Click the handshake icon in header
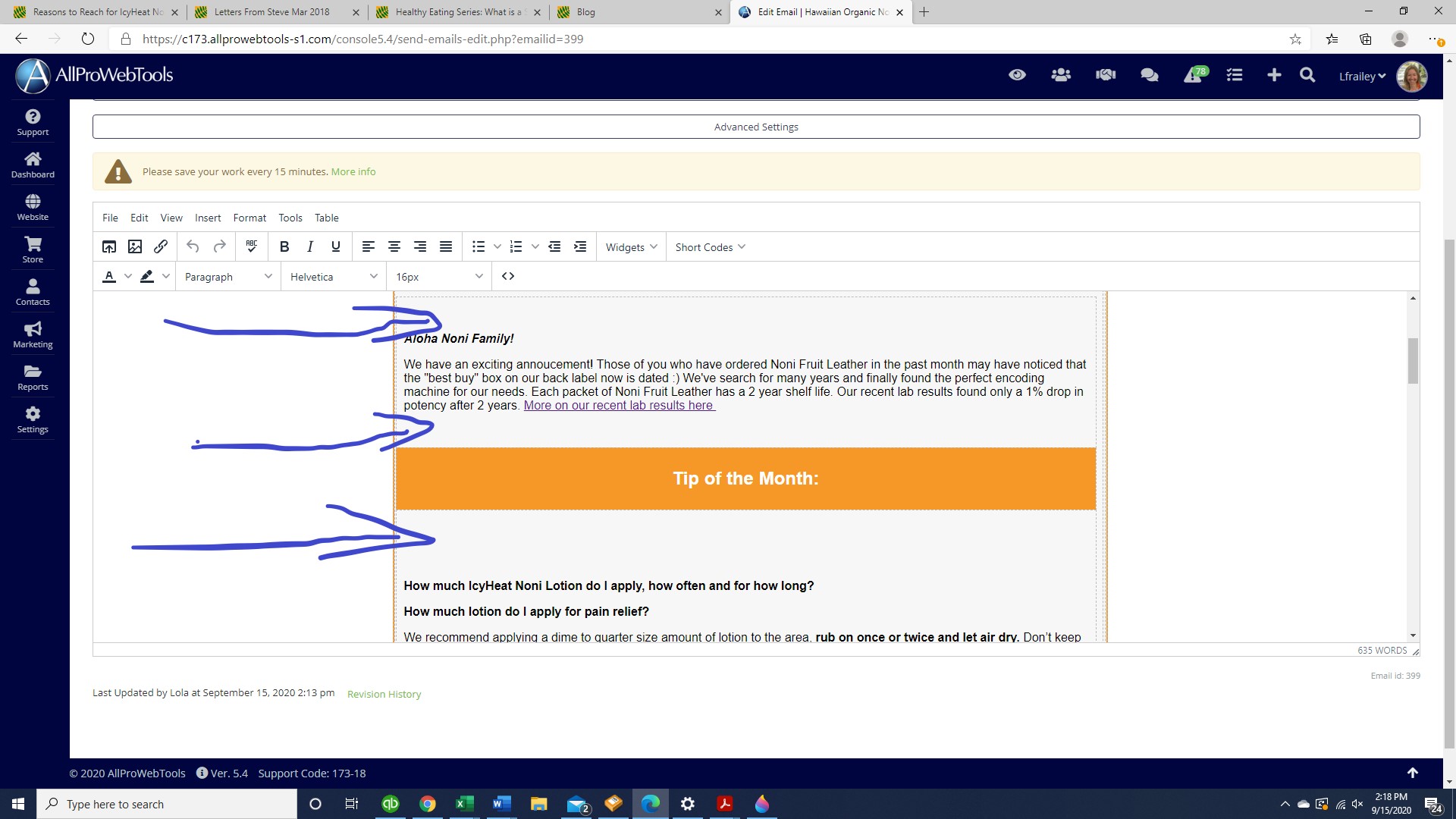Viewport: 1456px width, 819px height. point(1106,75)
